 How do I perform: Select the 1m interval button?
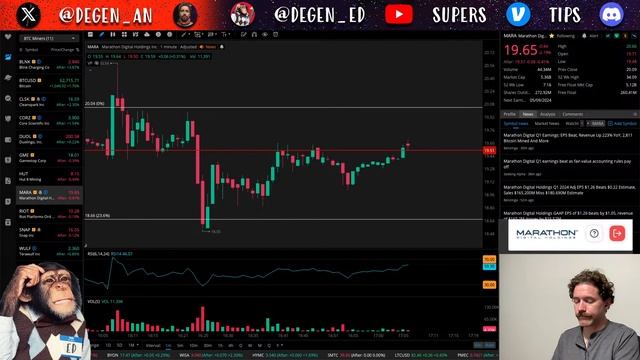(x=168, y=346)
